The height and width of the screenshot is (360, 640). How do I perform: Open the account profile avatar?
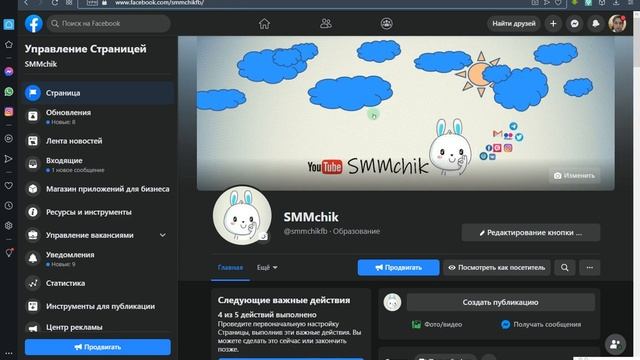(x=617, y=24)
